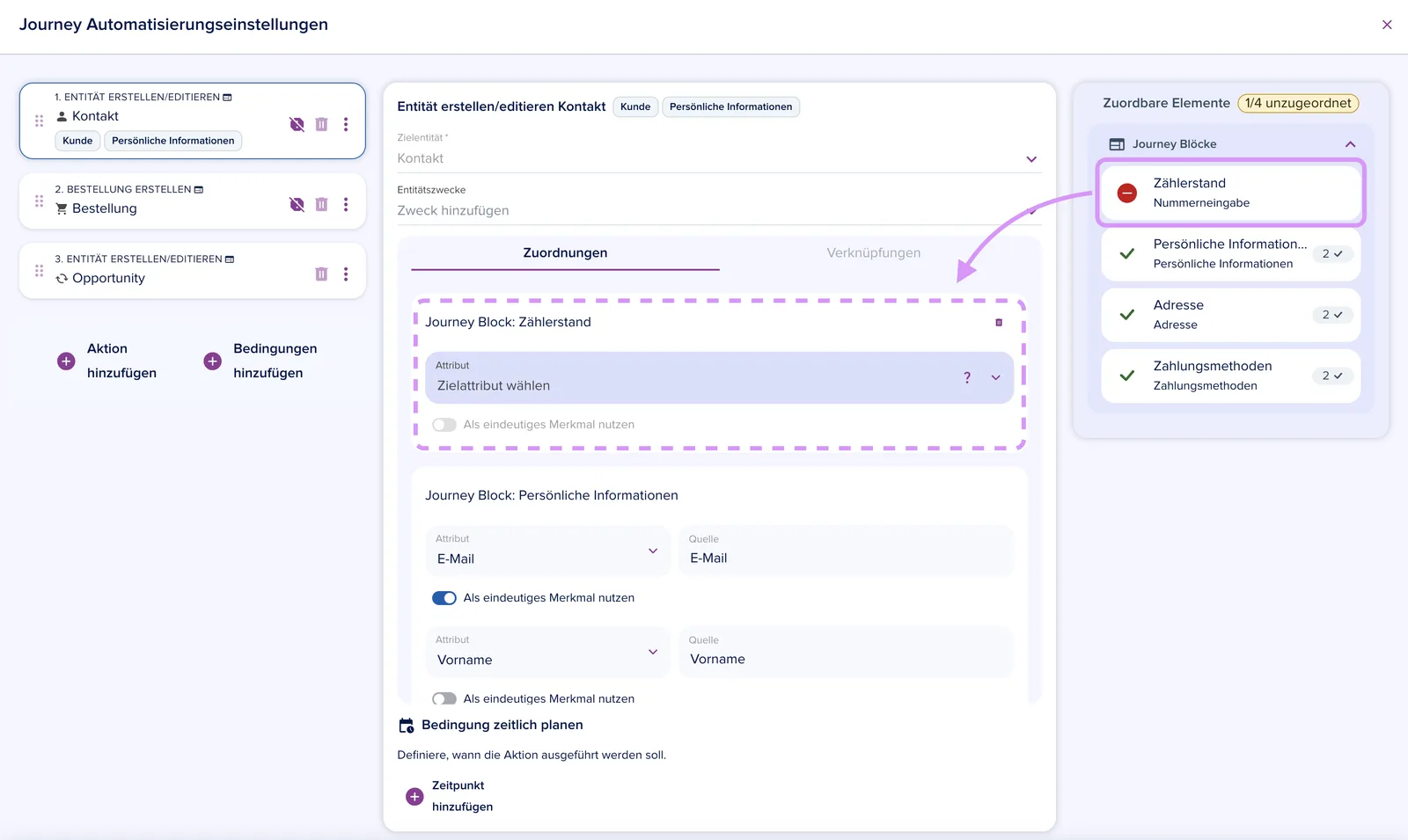Click the Adresse element card title

pyautogui.click(x=1178, y=305)
